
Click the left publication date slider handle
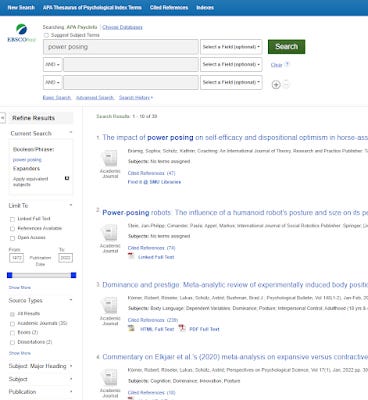(10, 275)
